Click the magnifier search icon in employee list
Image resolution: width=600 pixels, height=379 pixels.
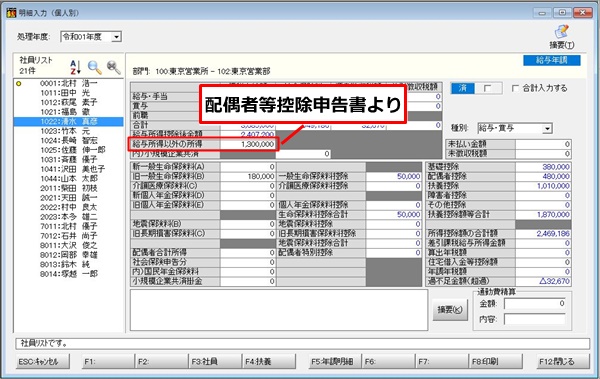[95, 67]
